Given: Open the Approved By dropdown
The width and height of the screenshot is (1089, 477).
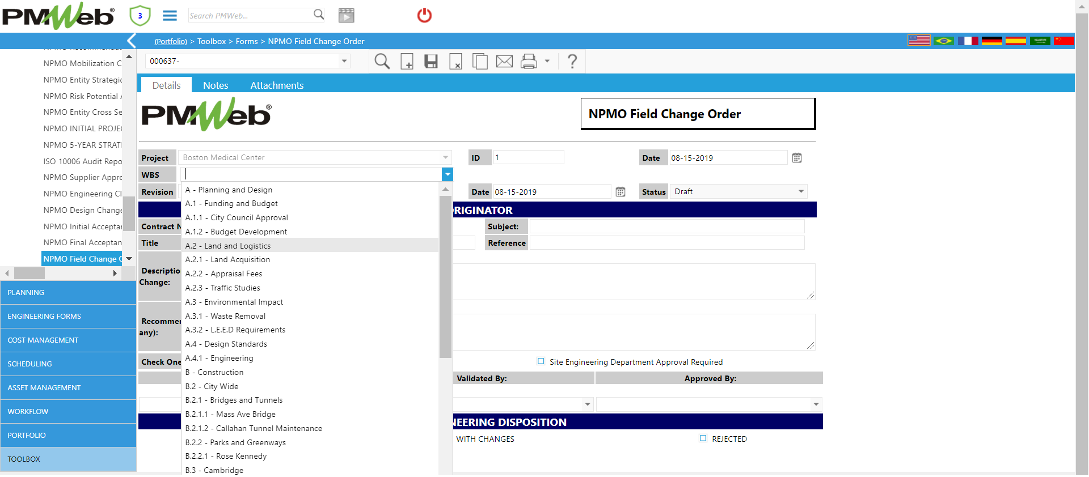Looking at the screenshot, I should (817, 404).
